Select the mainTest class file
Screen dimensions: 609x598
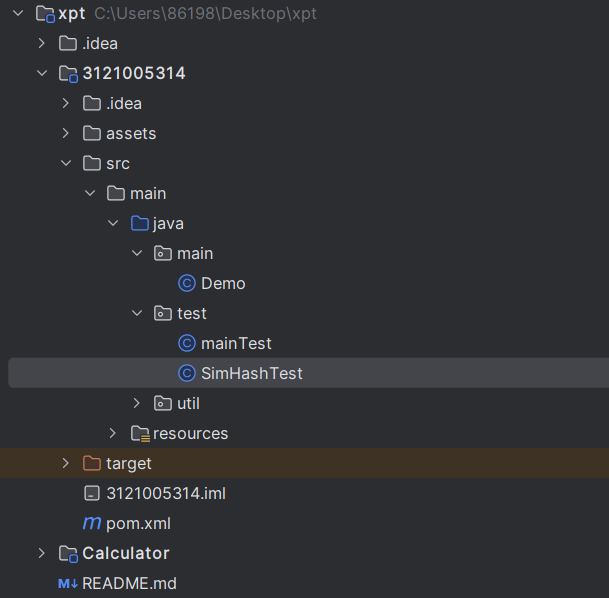pos(236,343)
